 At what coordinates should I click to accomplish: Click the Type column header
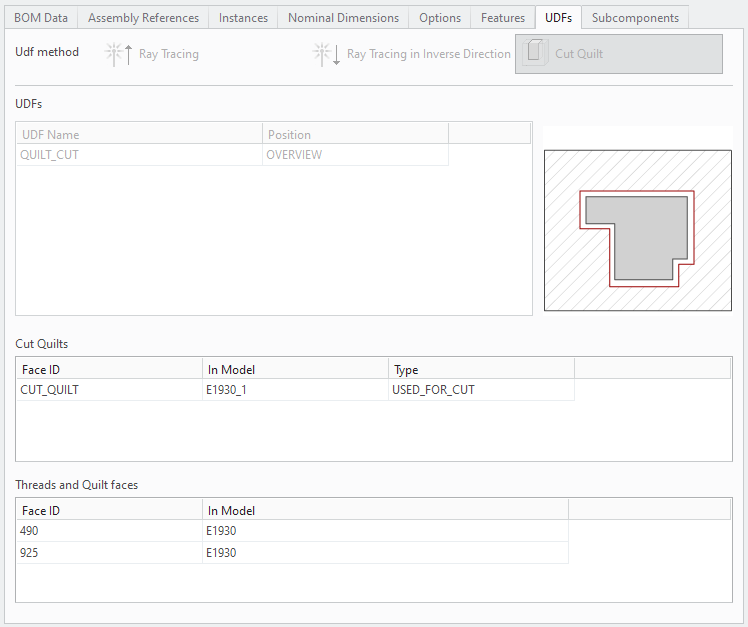click(481, 370)
